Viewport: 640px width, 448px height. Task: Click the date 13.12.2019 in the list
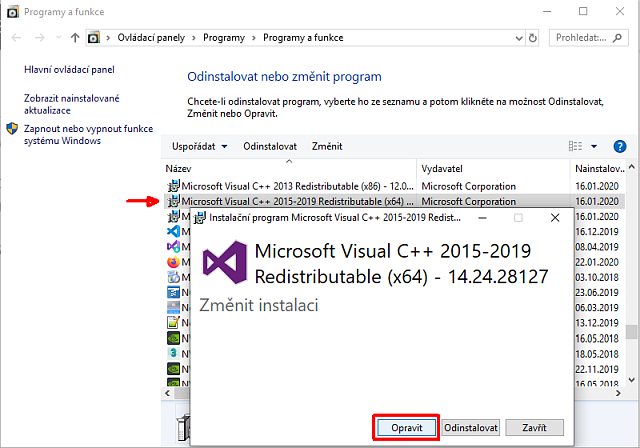click(597, 323)
